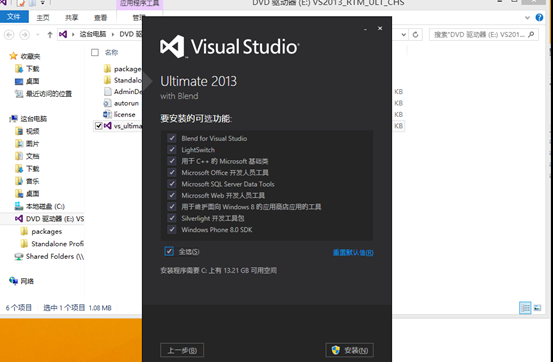Toggle the select-all files checkbox
This screenshot has height=362, width=553.
click(x=95, y=53)
